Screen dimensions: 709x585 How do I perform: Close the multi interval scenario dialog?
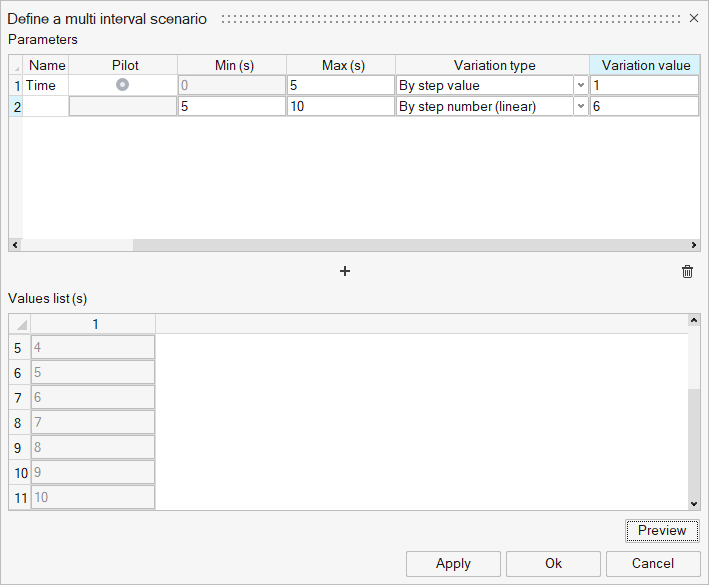point(694,19)
